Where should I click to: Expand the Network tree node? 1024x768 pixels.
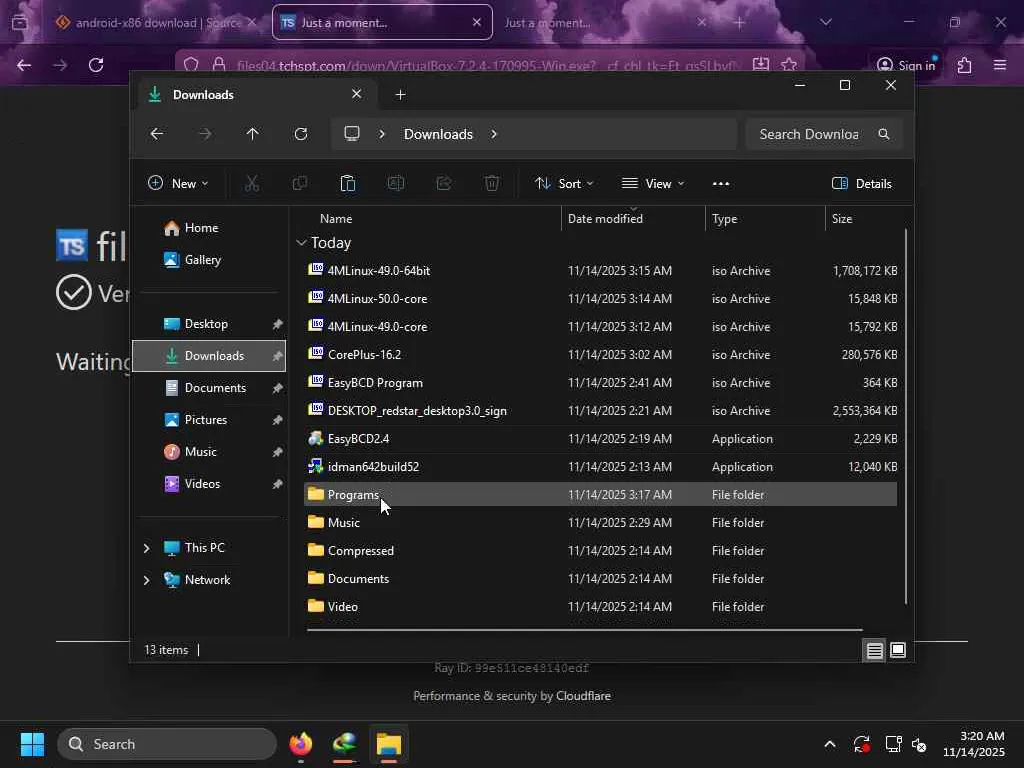(146, 580)
